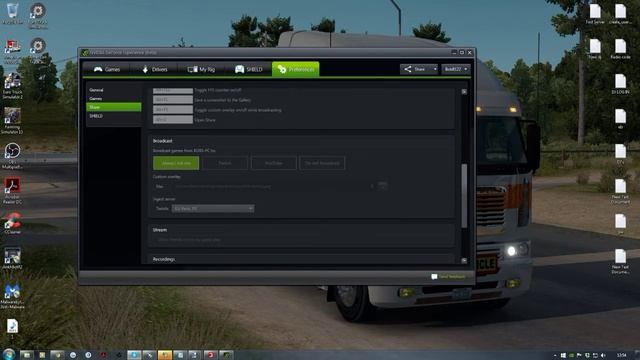Click the NVIDIA logo in title bar
Viewport: 640px width, 360px height.
tap(85, 53)
